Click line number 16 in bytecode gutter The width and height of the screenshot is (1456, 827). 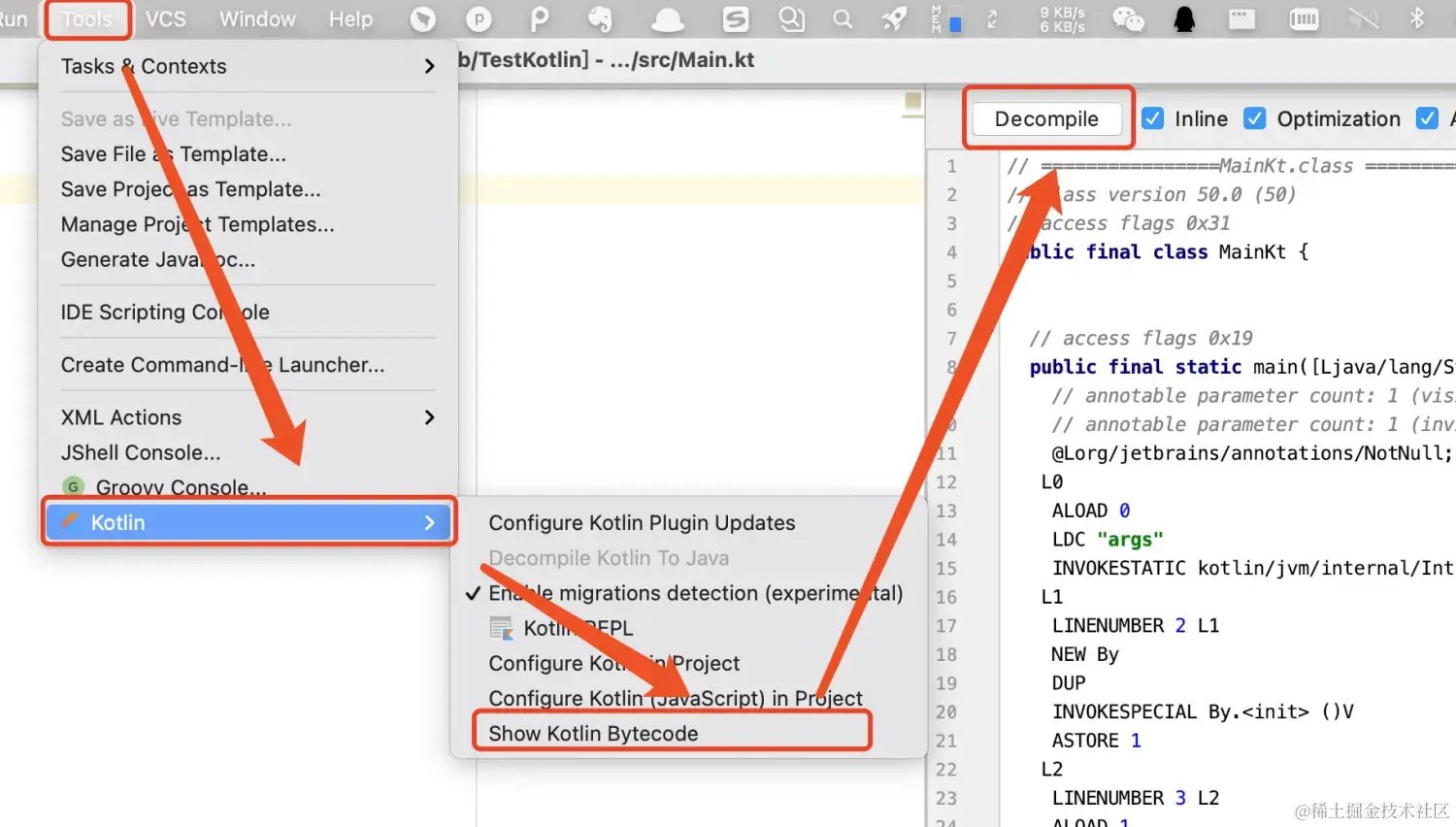coord(946,597)
